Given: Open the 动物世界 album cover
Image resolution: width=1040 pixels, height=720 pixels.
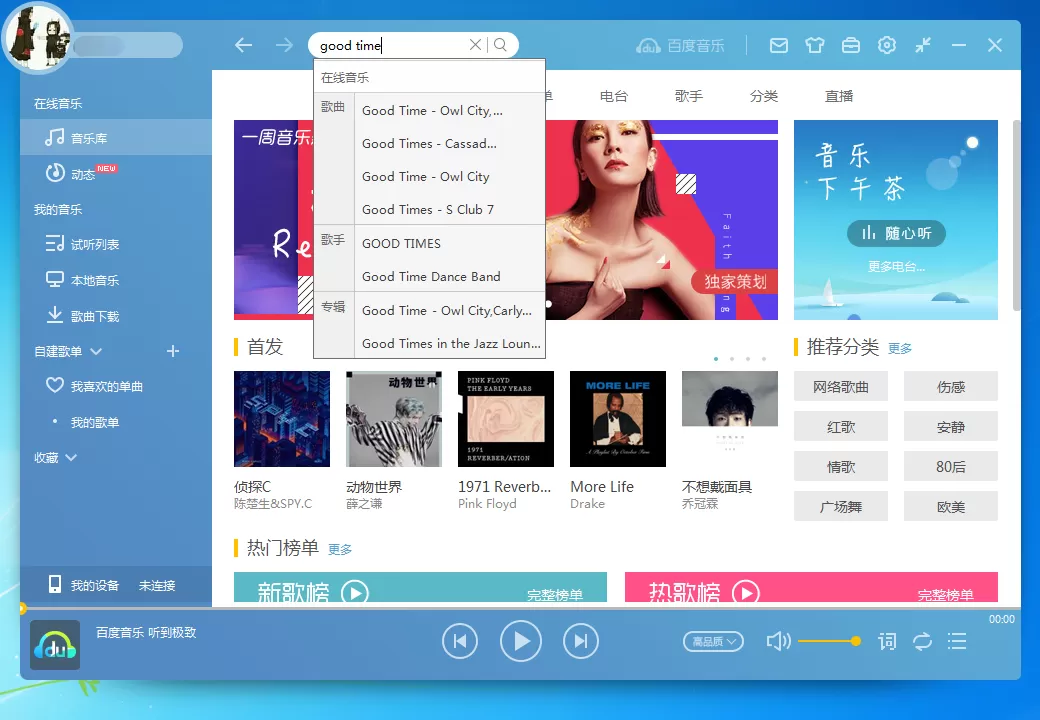Looking at the screenshot, I should pos(393,419).
